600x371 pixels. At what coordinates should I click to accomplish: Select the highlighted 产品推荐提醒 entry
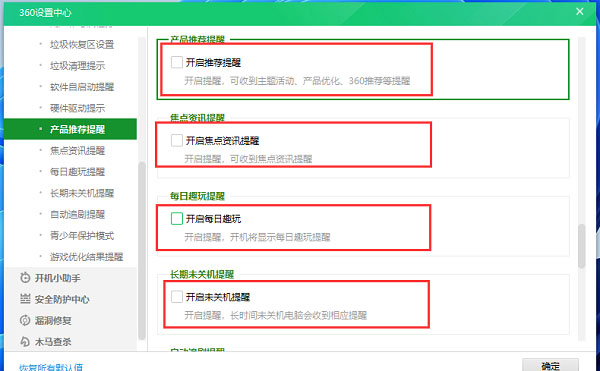[70, 129]
